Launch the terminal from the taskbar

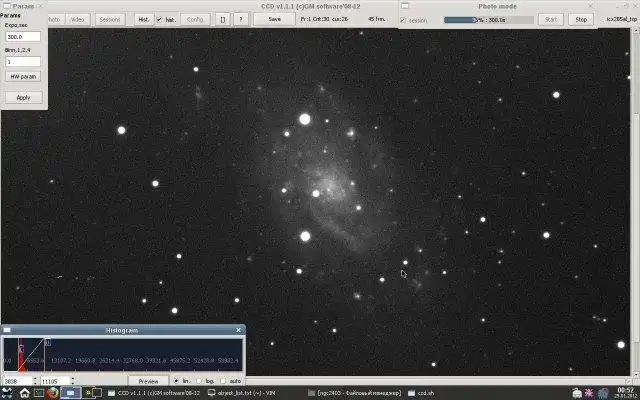(x=39, y=393)
